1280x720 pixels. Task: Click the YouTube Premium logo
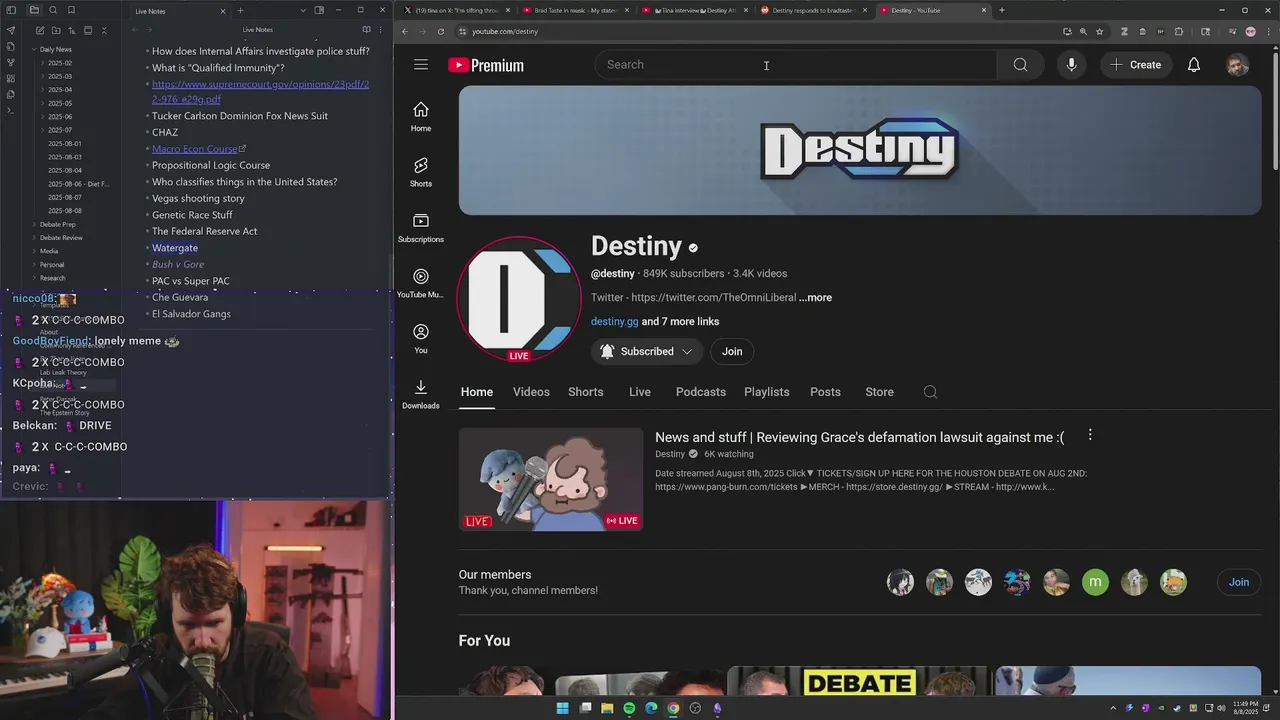coord(486,65)
